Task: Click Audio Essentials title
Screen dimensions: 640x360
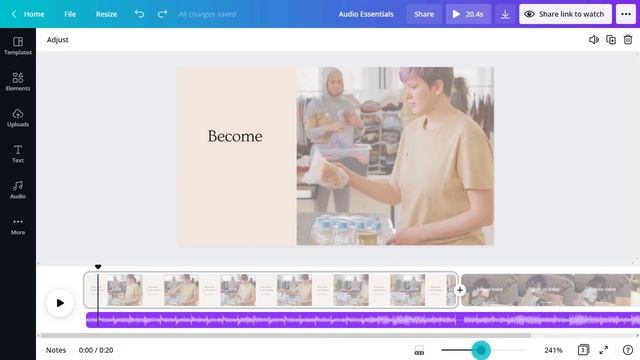Action: pyautogui.click(x=366, y=14)
